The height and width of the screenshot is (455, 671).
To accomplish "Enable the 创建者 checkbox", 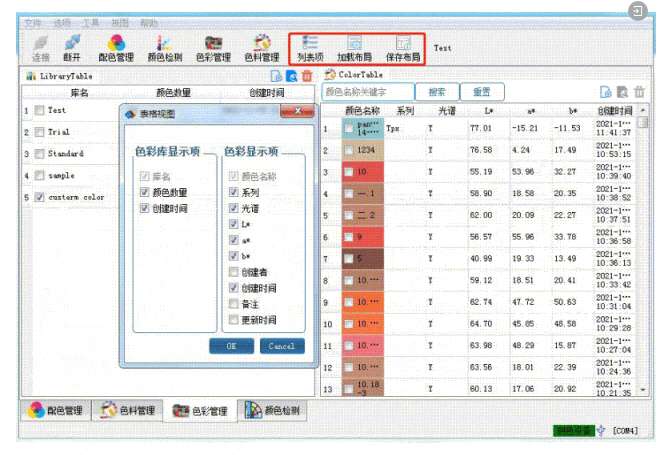I will point(233,272).
